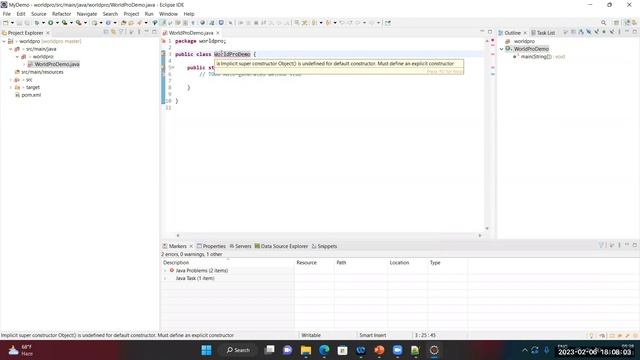The width and height of the screenshot is (640, 360).
Task: Click the Project Explorer filter icon
Action: [x=121, y=32]
